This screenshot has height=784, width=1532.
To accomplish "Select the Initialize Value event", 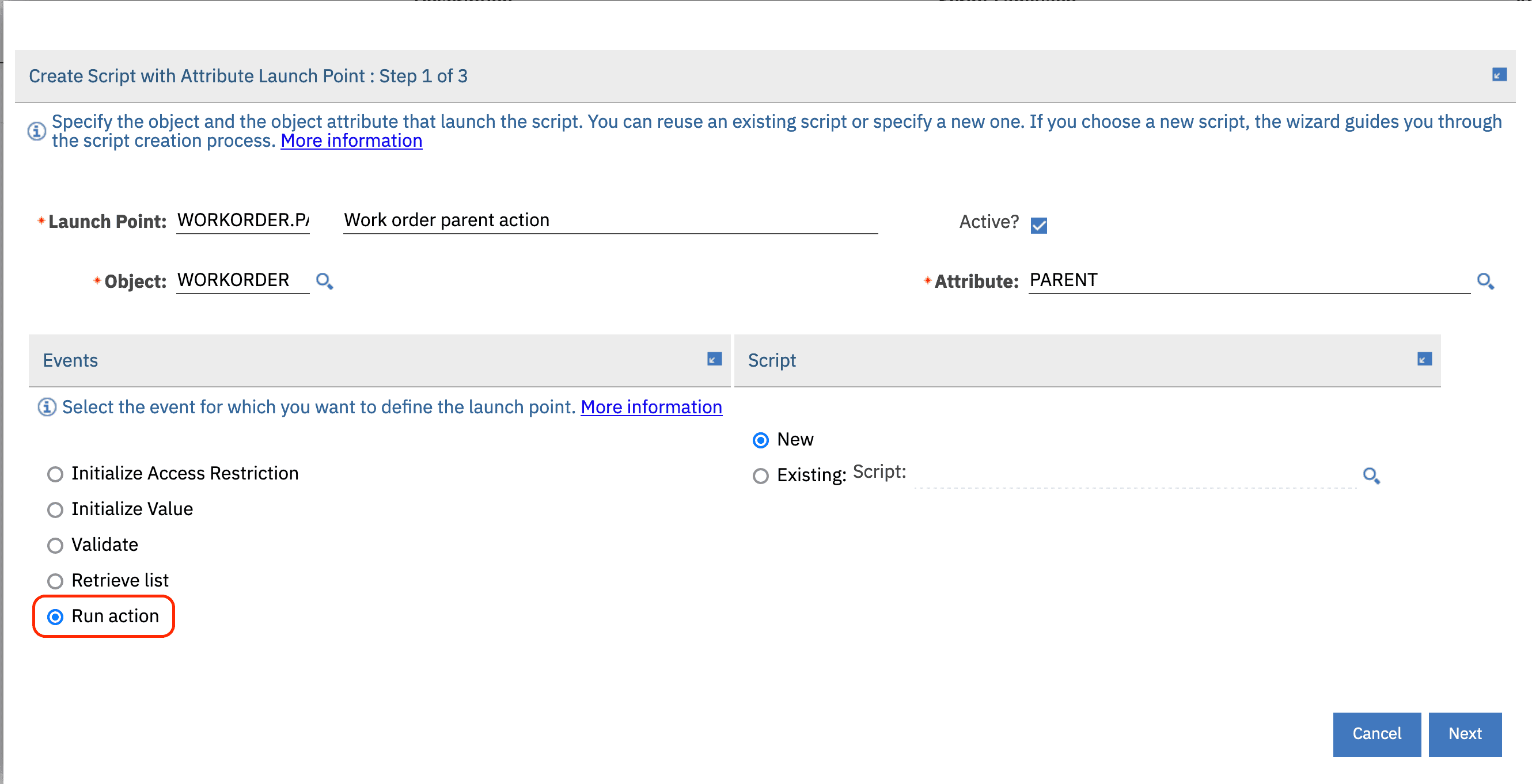I will (x=55, y=509).
